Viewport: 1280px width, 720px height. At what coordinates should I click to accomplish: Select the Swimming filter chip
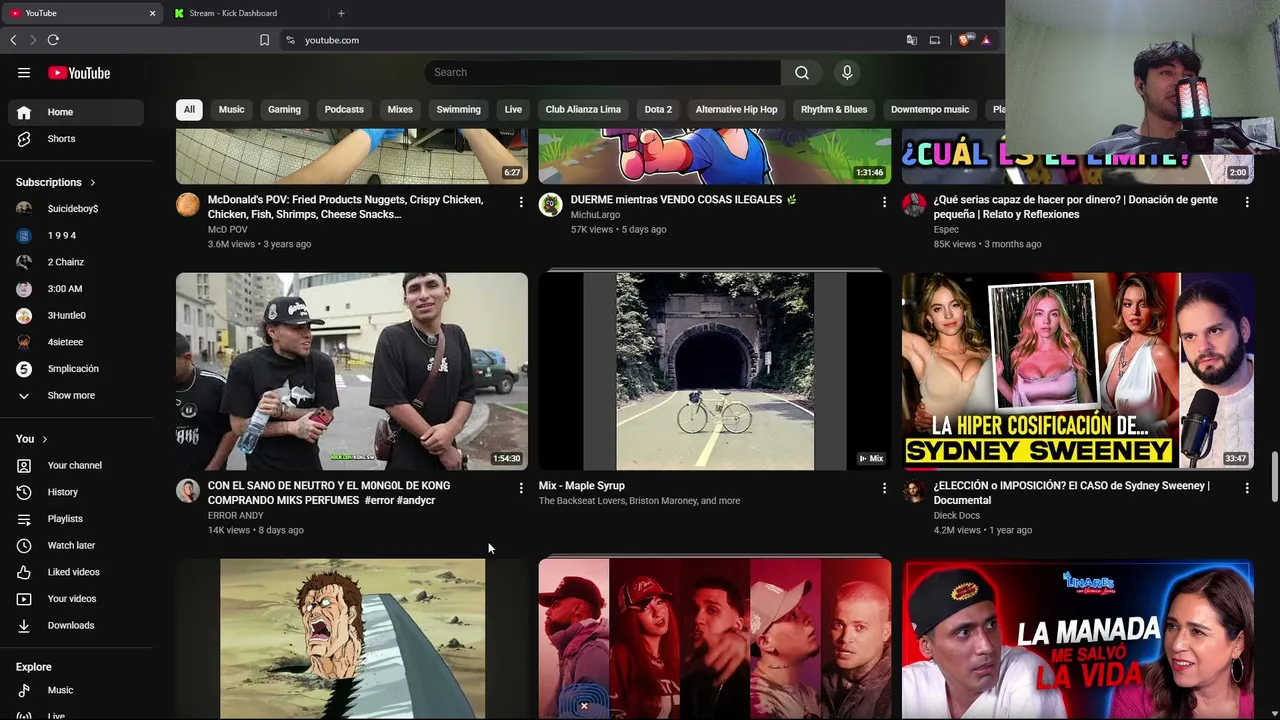click(x=459, y=109)
